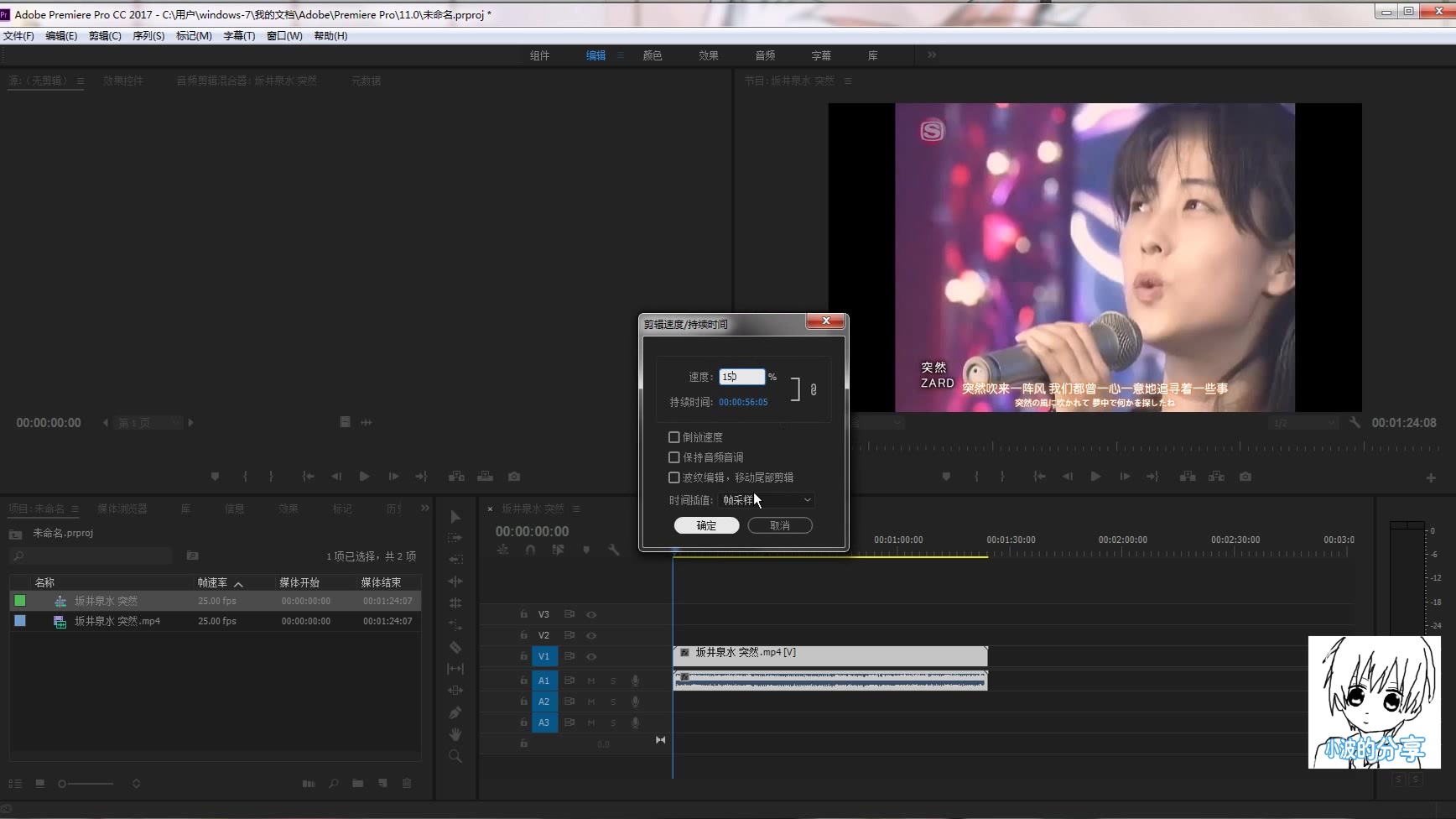Viewport: 1456px width, 819px height.
Task: Click the 速度 percentage input field
Action: [741, 377]
